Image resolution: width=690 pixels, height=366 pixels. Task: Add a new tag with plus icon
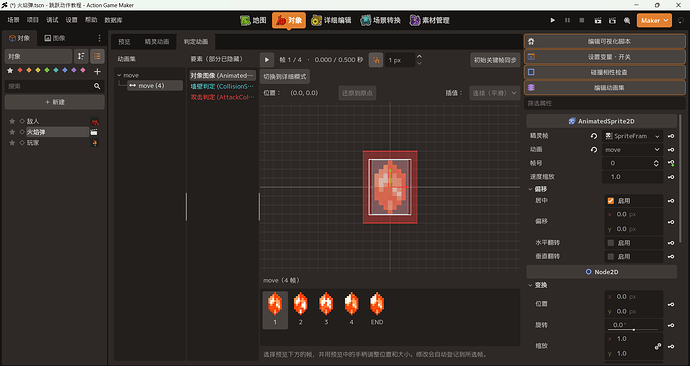coord(97,71)
